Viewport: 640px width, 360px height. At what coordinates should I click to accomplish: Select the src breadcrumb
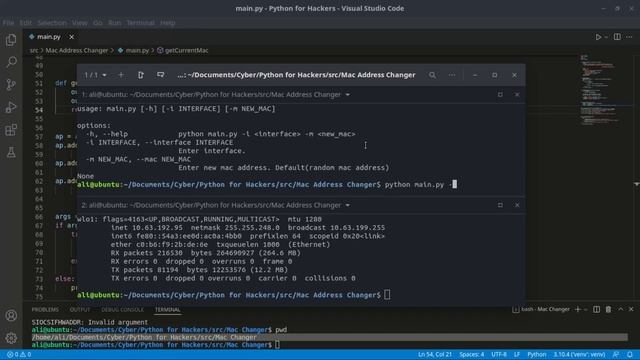pyautogui.click(x=33, y=51)
